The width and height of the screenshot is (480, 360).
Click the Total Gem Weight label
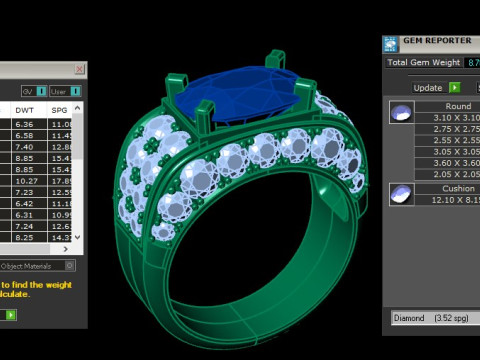[424, 63]
